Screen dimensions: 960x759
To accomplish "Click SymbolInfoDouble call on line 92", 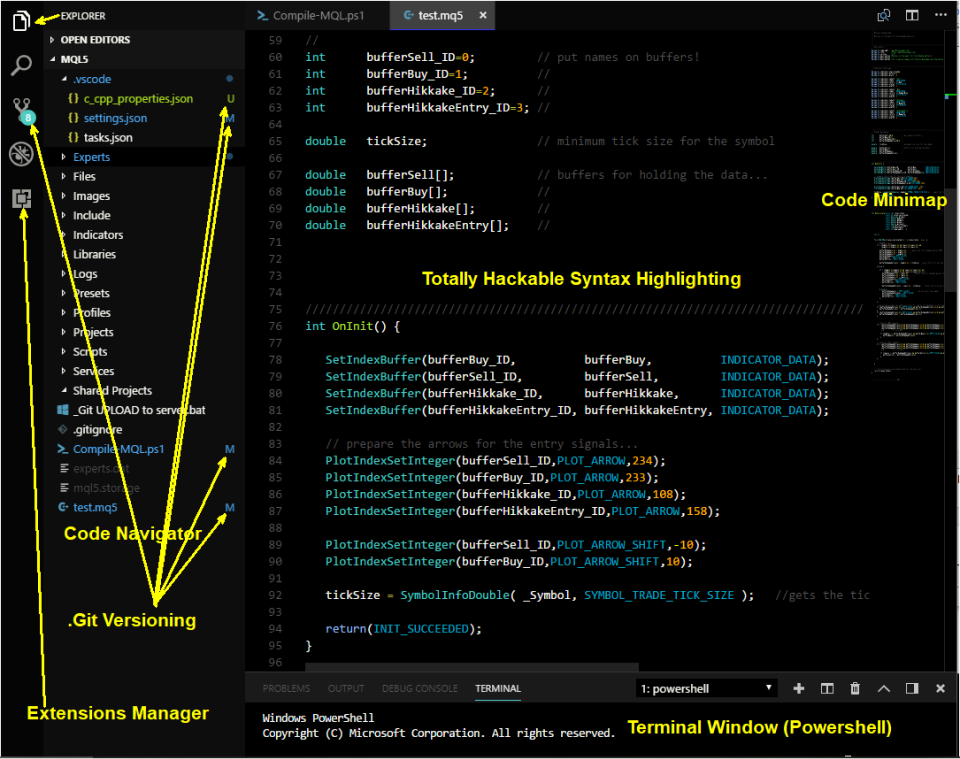I will tap(454, 595).
